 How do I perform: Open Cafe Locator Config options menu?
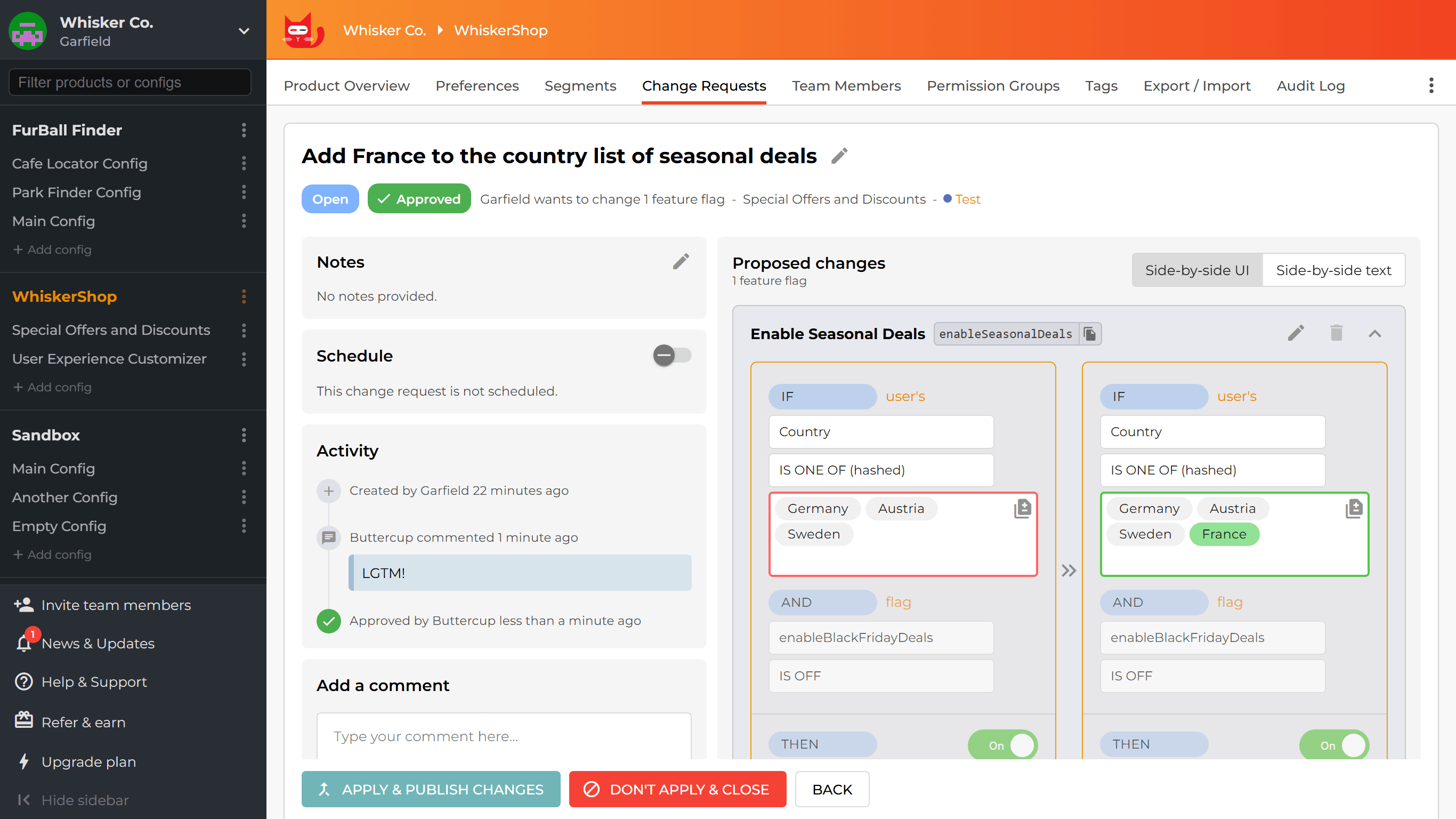point(244,164)
